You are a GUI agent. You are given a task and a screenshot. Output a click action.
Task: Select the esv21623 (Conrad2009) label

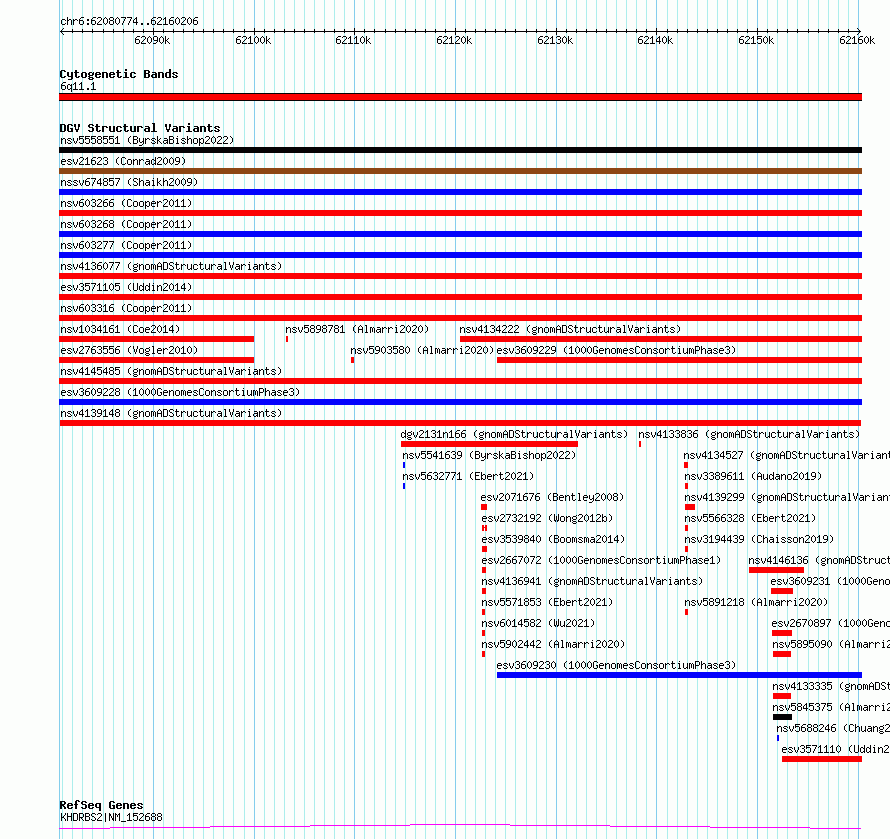click(123, 161)
